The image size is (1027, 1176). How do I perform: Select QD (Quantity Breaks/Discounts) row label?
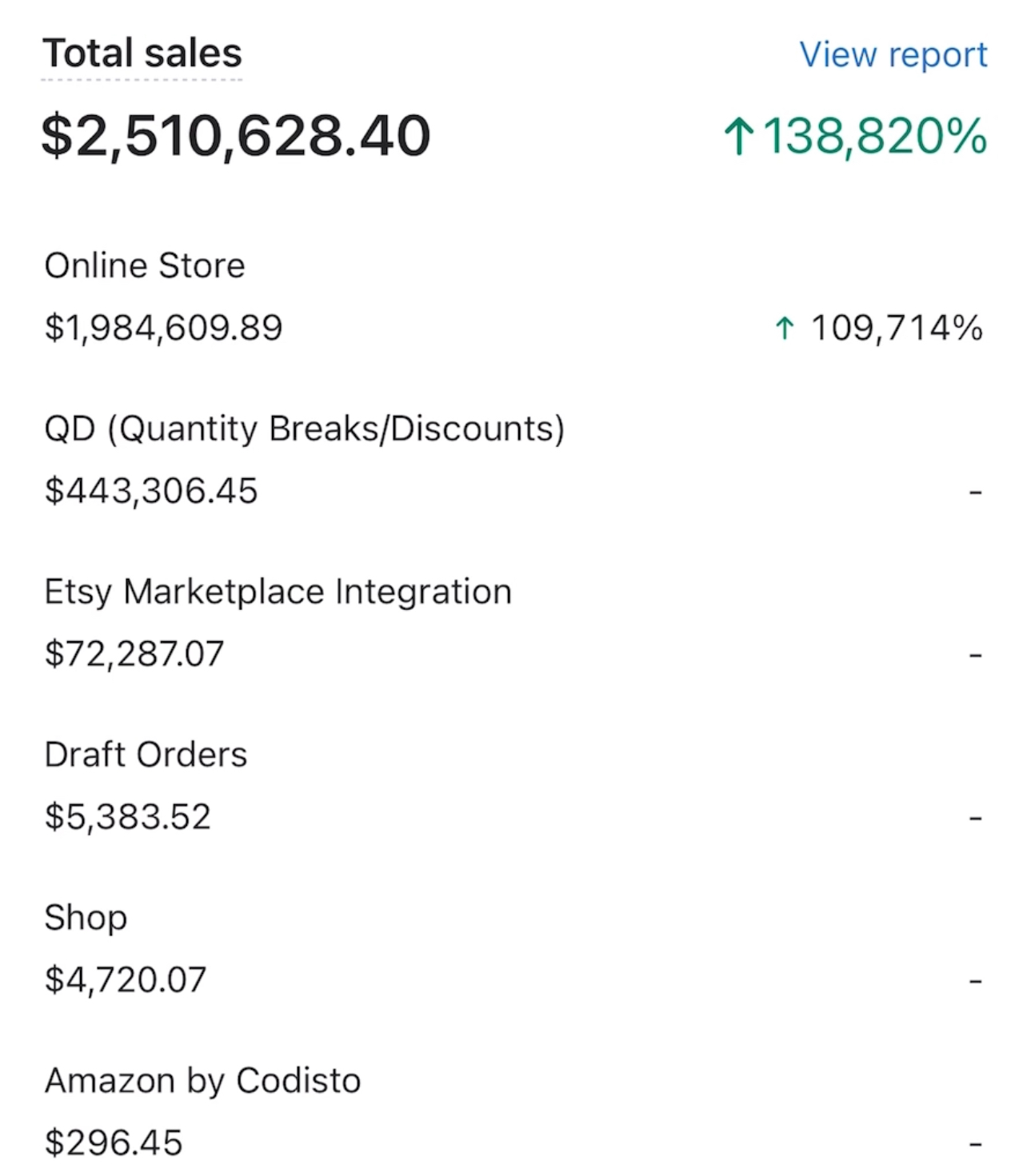coord(305,429)
